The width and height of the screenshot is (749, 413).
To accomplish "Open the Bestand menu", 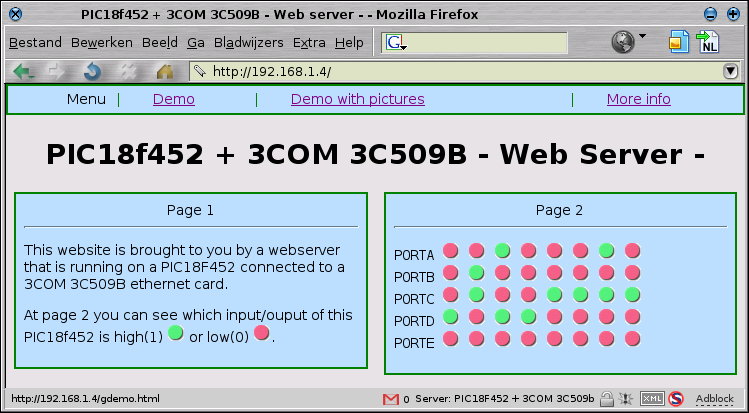I will click(35, 43).
